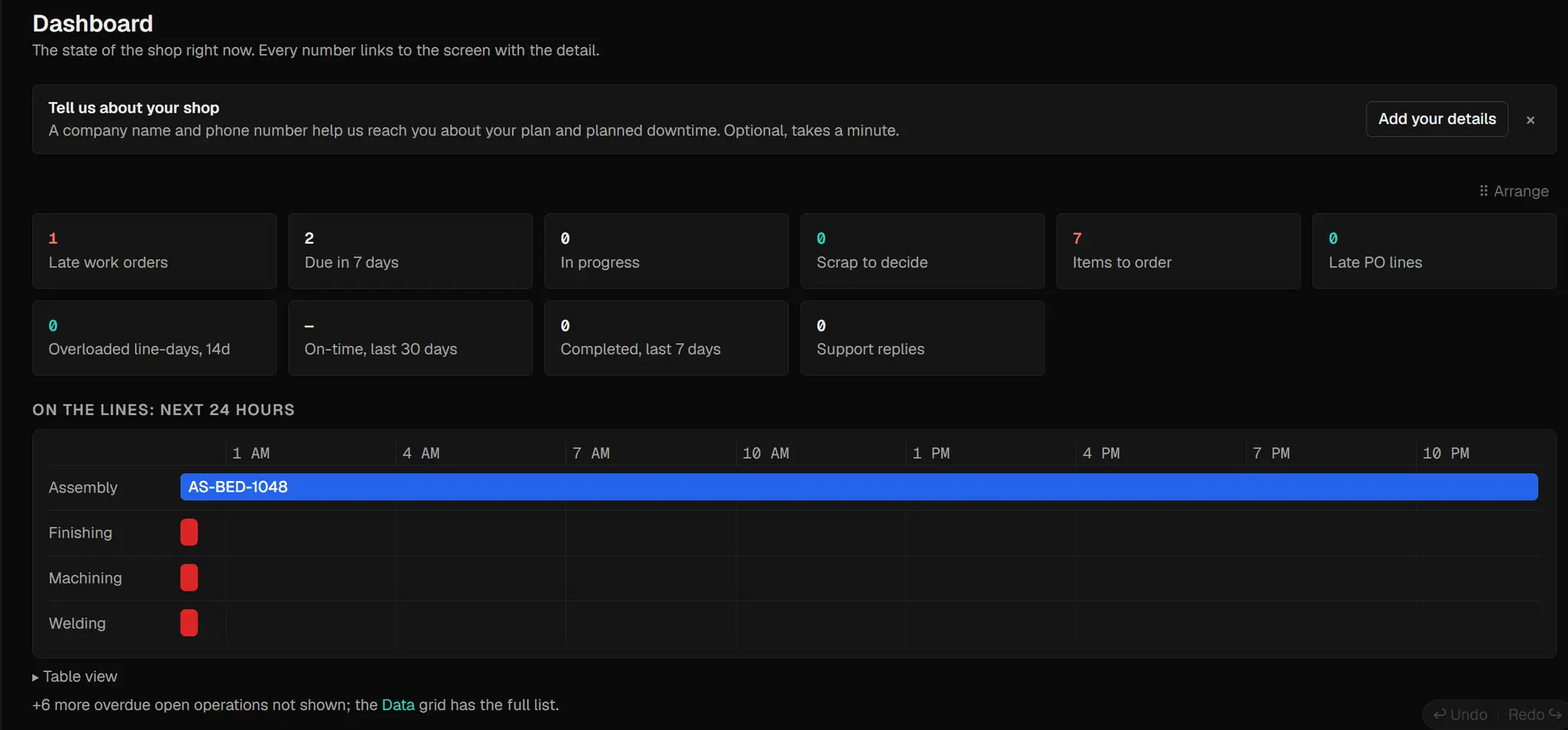Click the 1 PM time header
The width and height of the screenshot is (1568, 730).
(x=931, y=453)
